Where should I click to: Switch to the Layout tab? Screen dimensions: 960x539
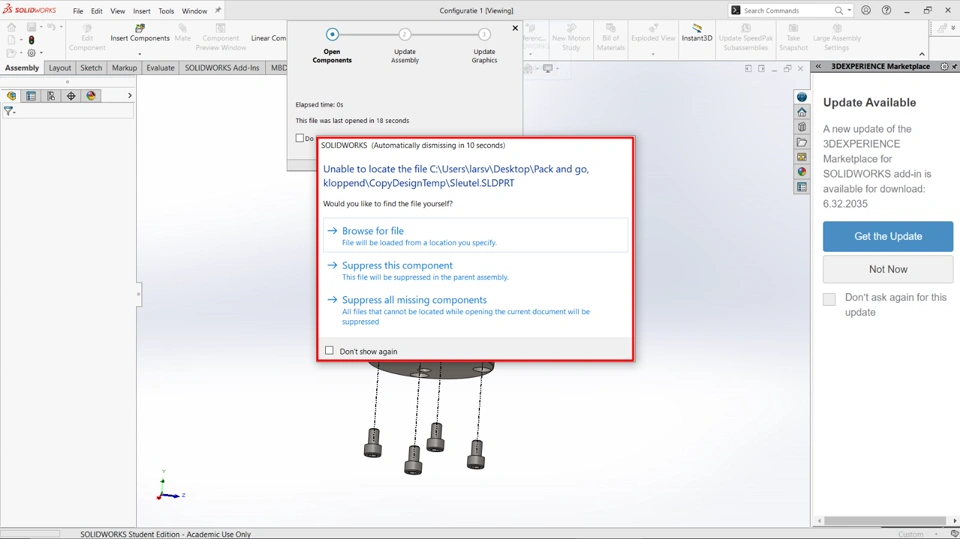pos(59,68)
